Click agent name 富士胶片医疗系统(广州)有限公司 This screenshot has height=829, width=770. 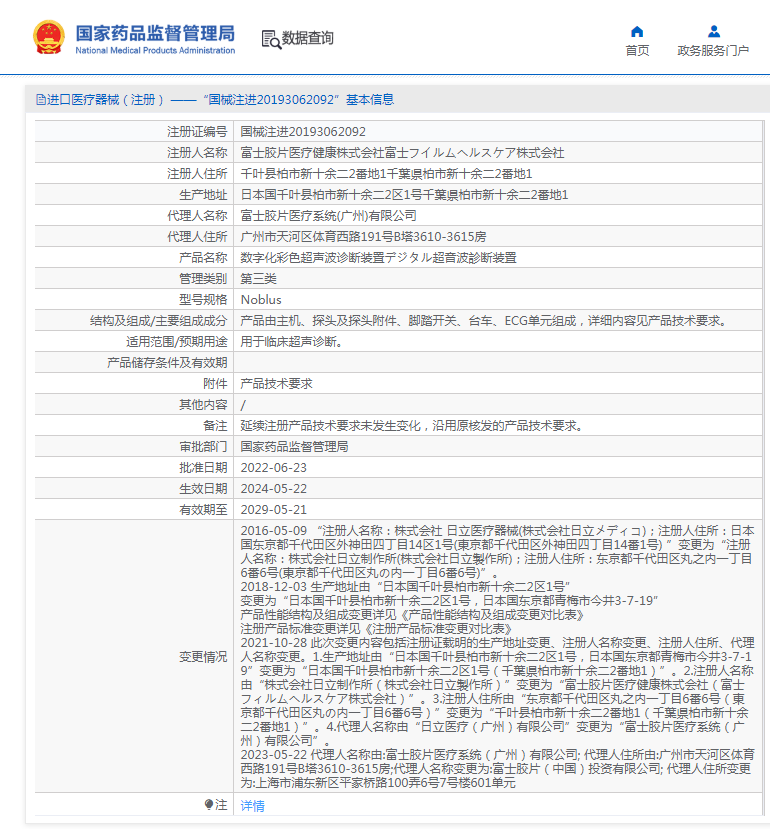[x=328, y=216]
